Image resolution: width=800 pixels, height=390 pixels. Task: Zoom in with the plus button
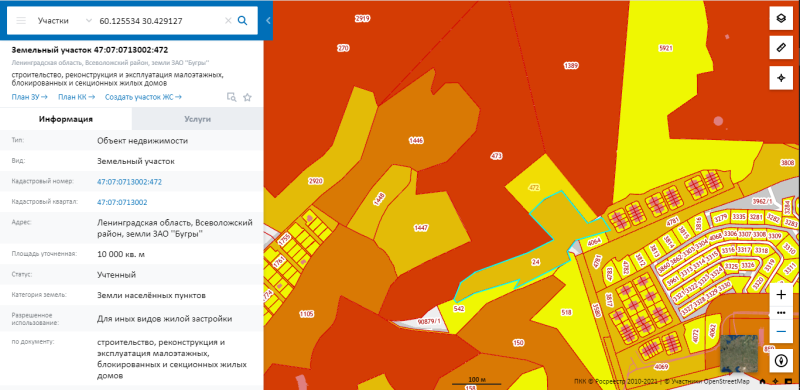coord(781,295)
